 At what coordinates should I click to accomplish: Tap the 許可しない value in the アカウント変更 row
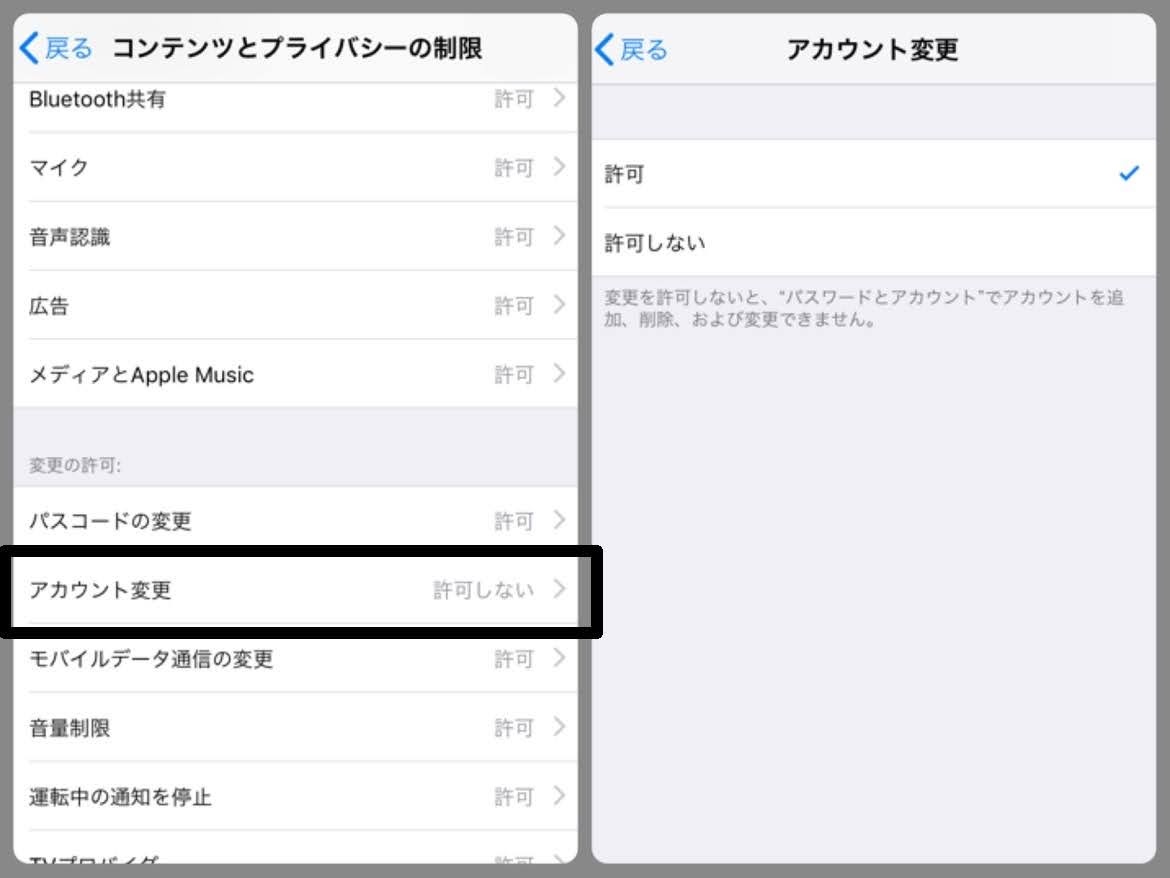484,590
